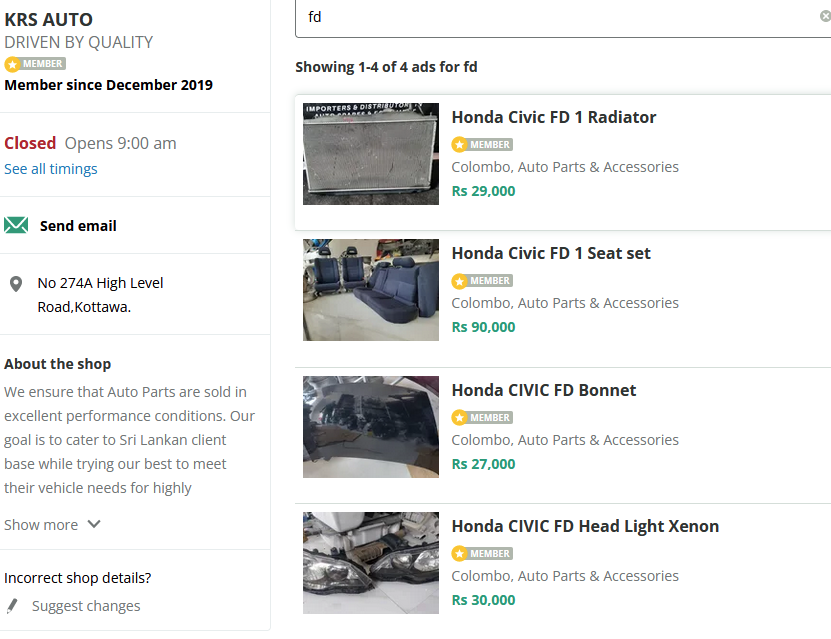The width and height of the screenshot is (831, 639).
Task: Click the pencil icon for Suggest changes
Action: [12, 606]
